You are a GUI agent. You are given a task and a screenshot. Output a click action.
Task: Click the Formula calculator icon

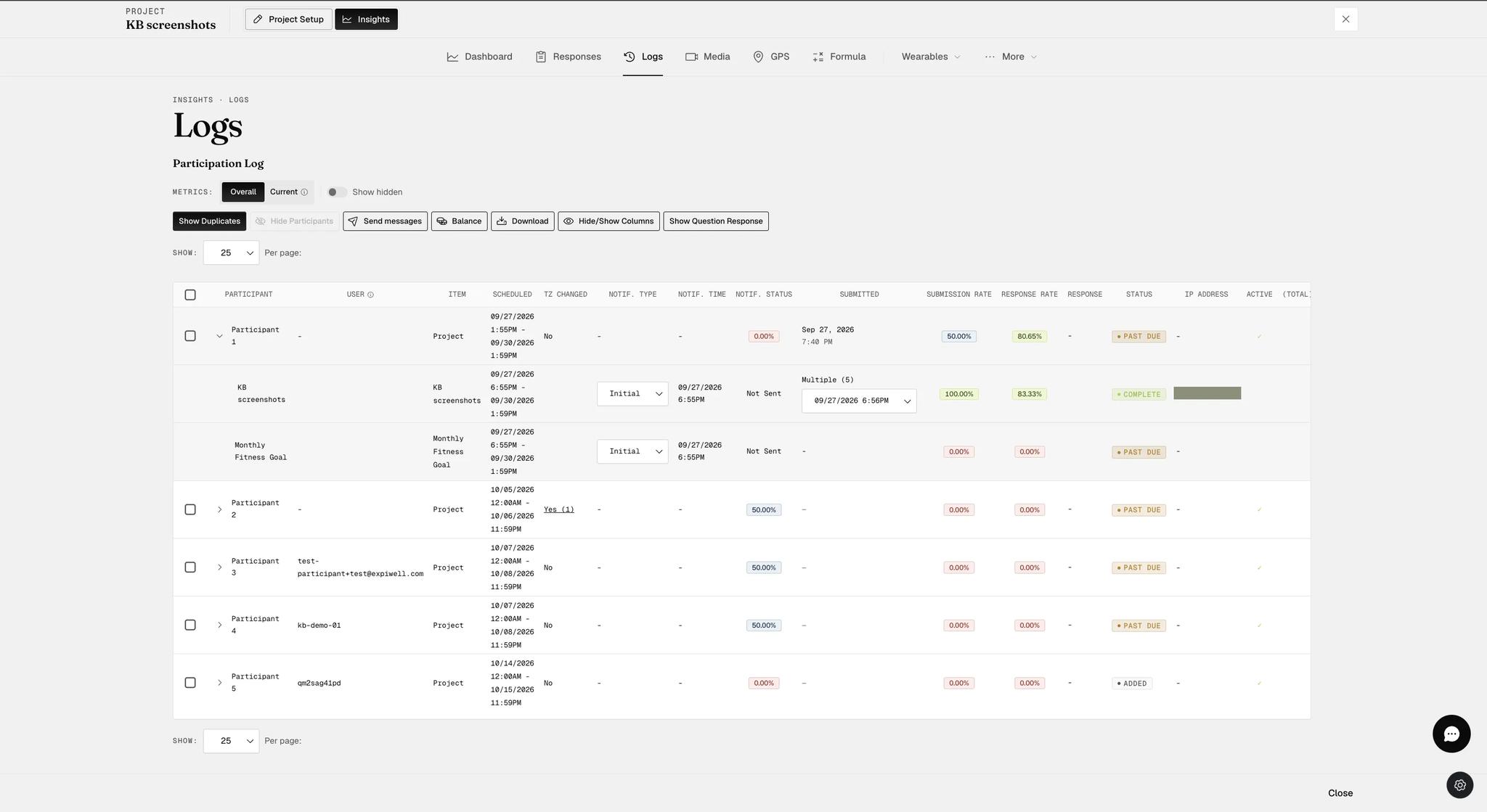point(818,57)
